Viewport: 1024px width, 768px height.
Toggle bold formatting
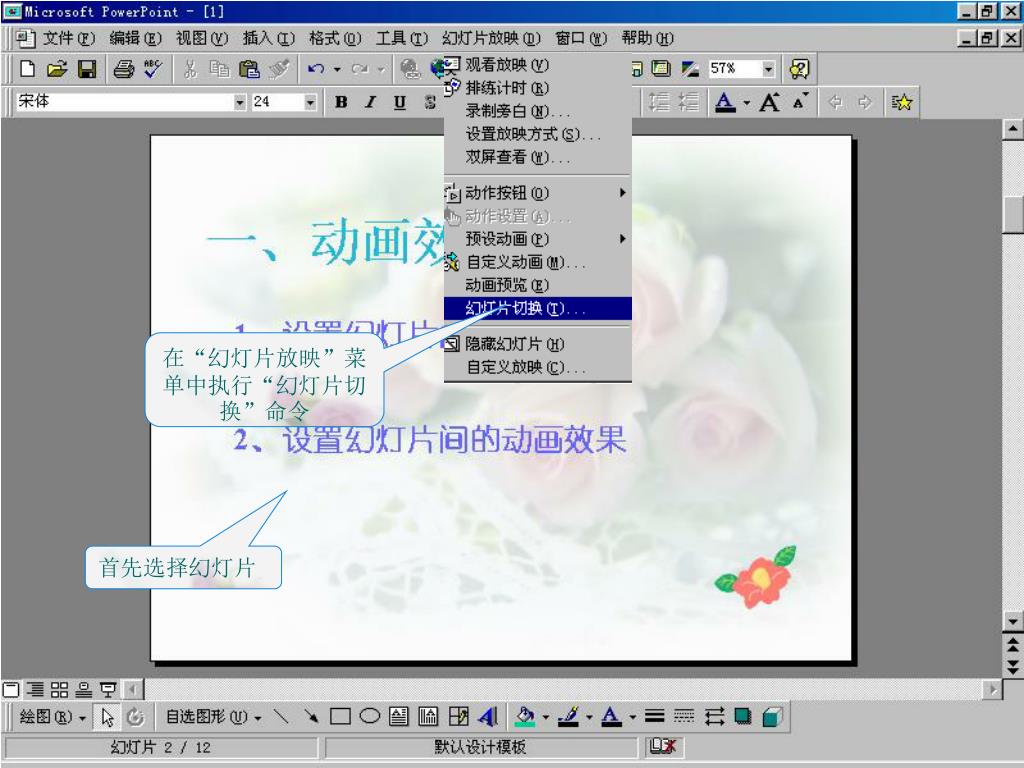click(x=341, y=102)
